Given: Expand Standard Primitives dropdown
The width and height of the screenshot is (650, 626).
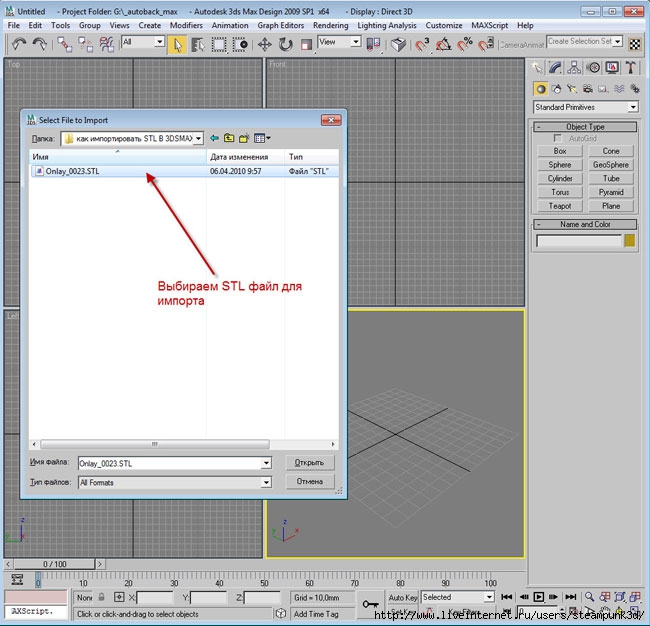Looking at the screenshot, I should [633, 107].
